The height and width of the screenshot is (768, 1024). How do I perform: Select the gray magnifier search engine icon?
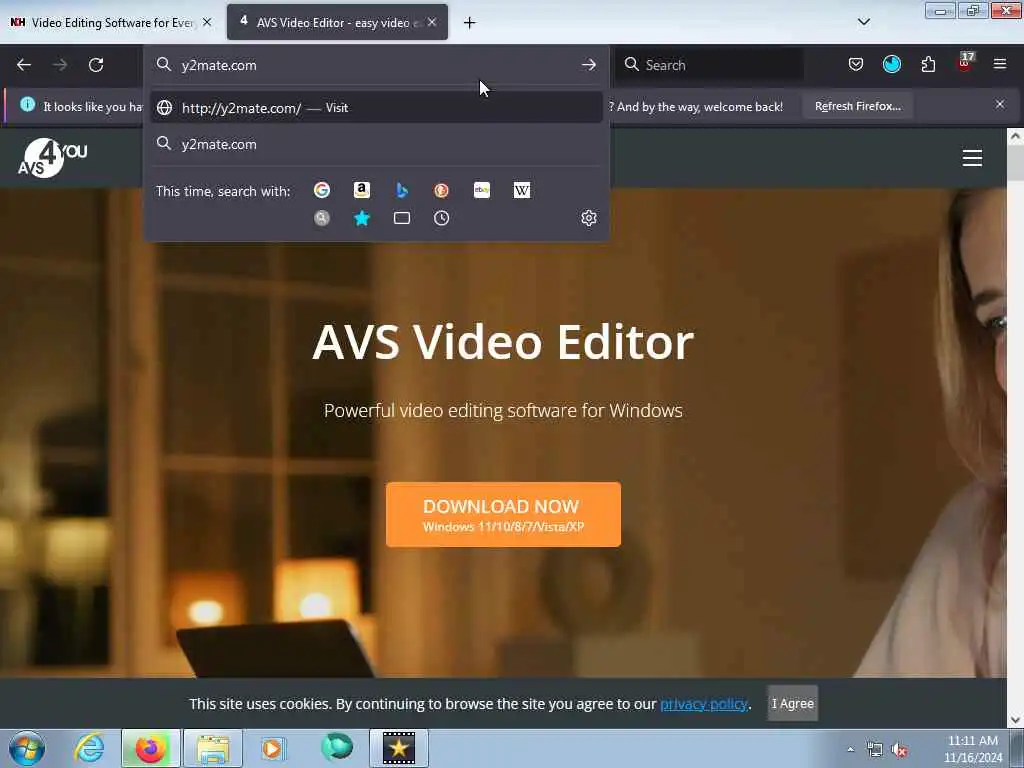point(322,218)
